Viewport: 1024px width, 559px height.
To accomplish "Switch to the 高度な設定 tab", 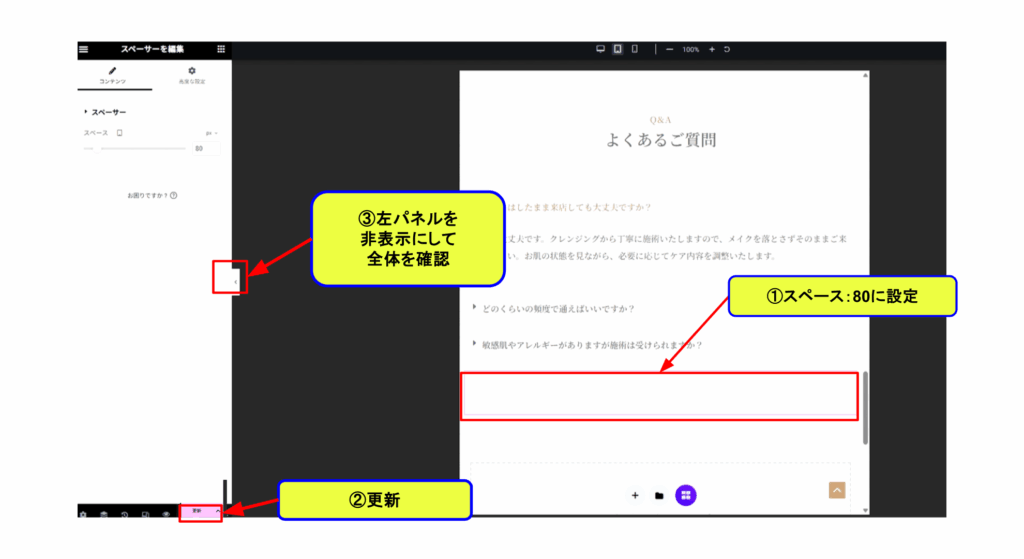I will pyautogui.click(x=191, y=75).
